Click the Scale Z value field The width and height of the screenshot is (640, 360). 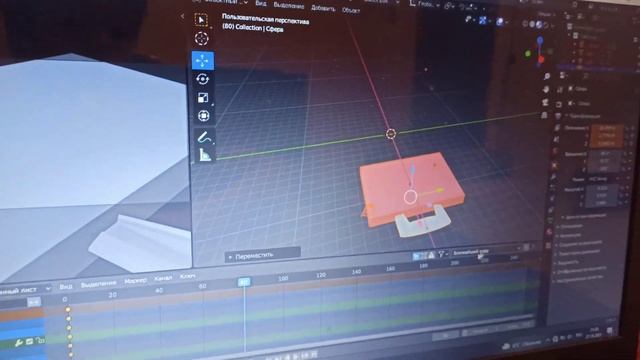point(600,203)
